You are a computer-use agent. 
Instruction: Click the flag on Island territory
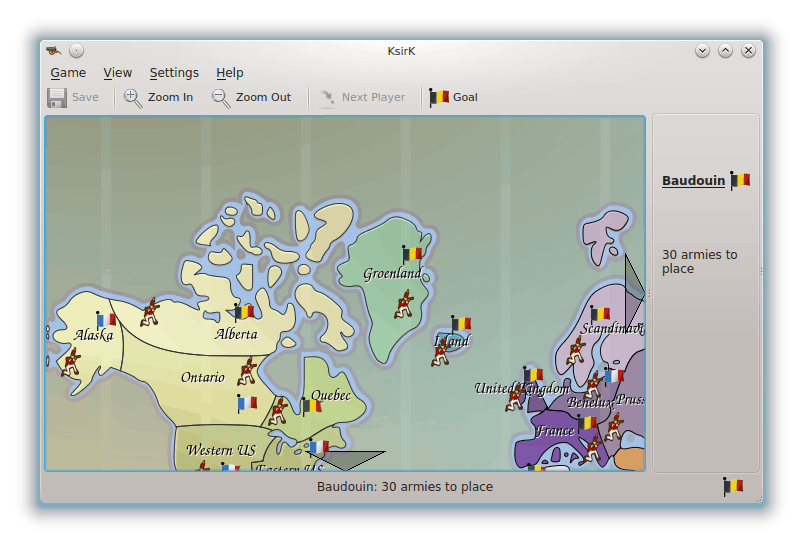(460, 323)
